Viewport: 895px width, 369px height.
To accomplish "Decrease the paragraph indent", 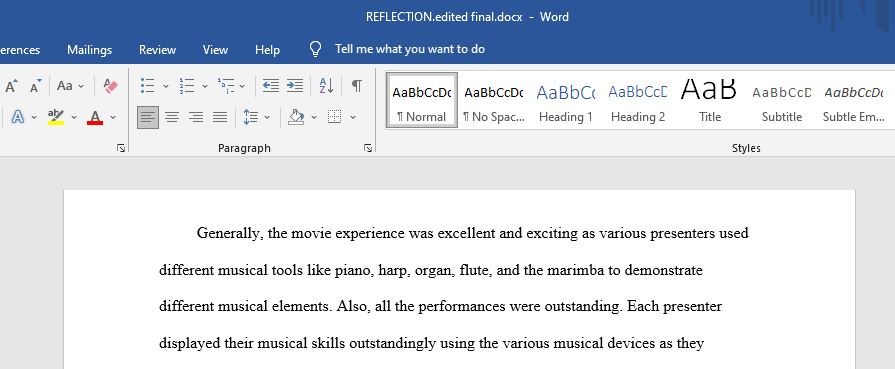I will coord(271,86).
